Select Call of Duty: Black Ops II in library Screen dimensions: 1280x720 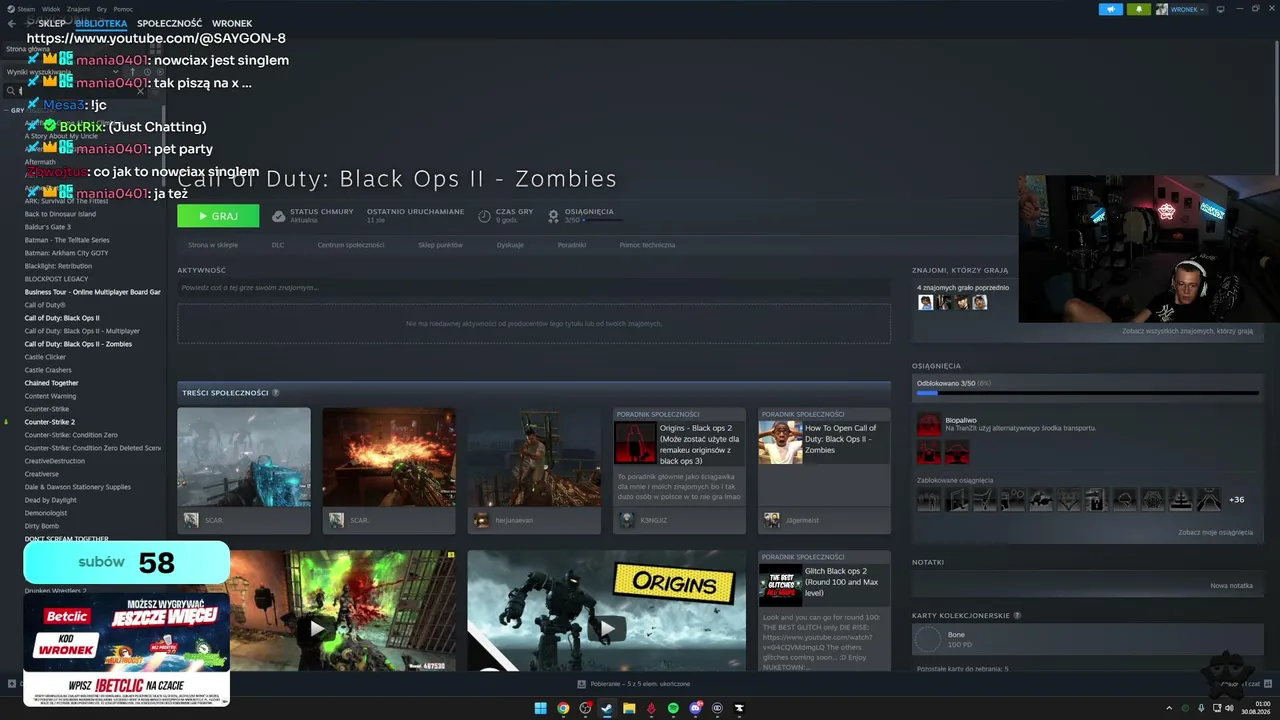pos(62,318)
